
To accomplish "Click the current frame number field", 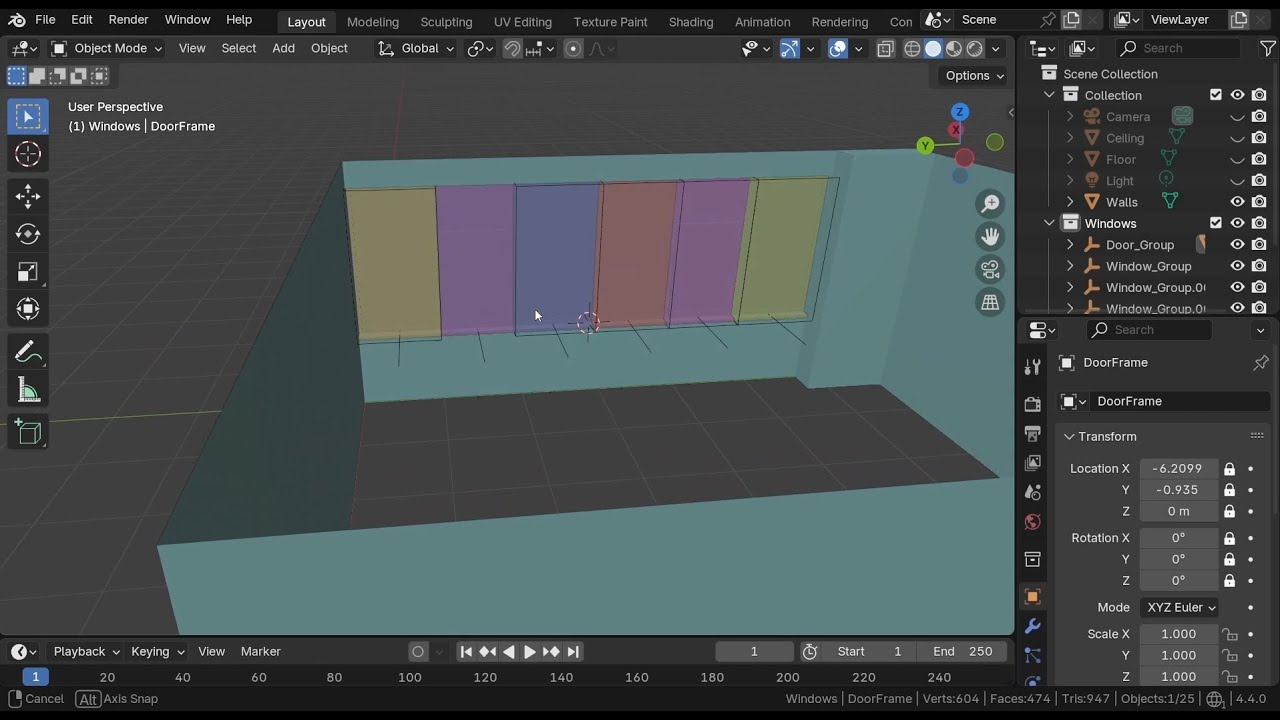I will click(x=754, y=651).
